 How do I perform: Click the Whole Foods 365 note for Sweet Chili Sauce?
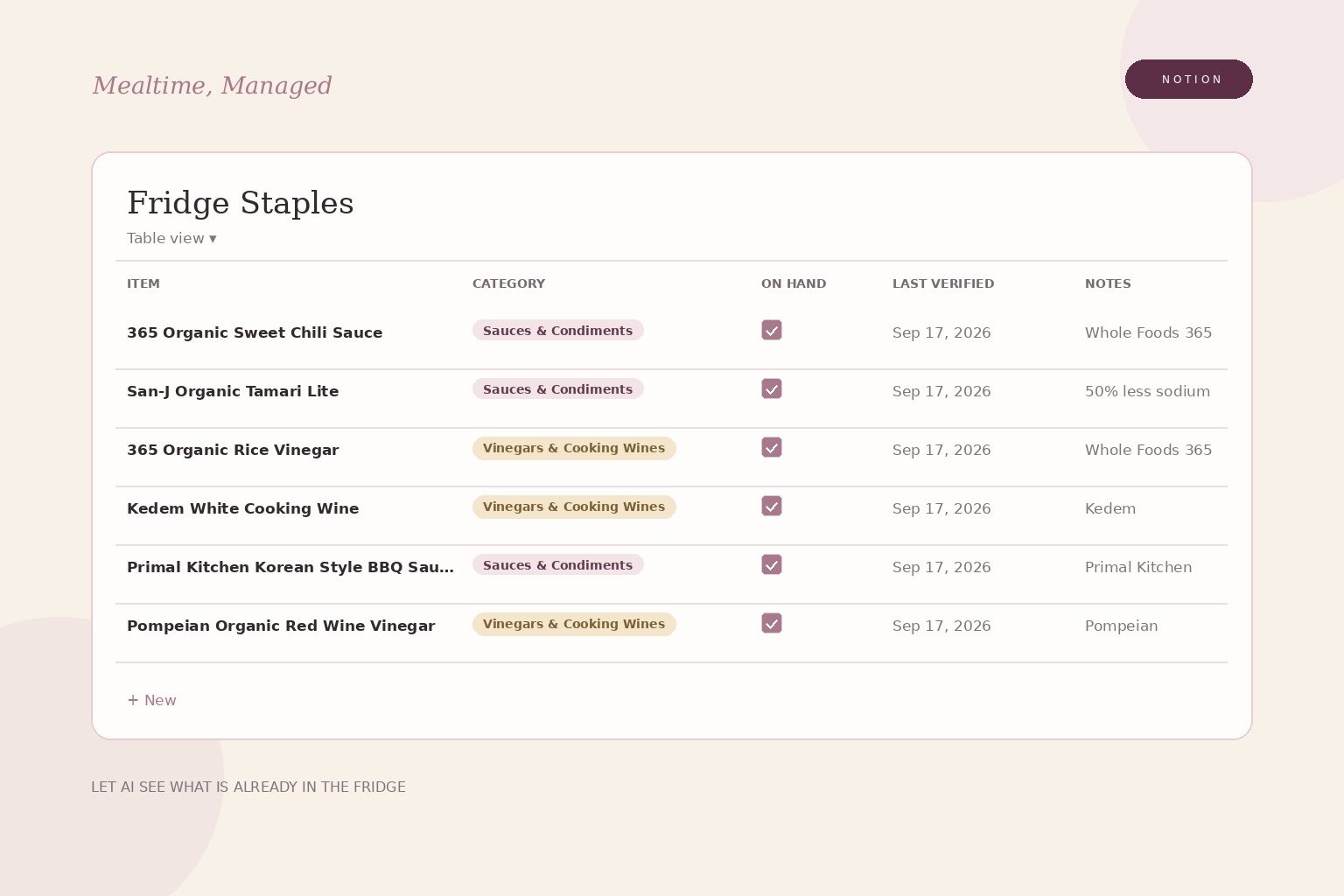[x=1149, y=332]
